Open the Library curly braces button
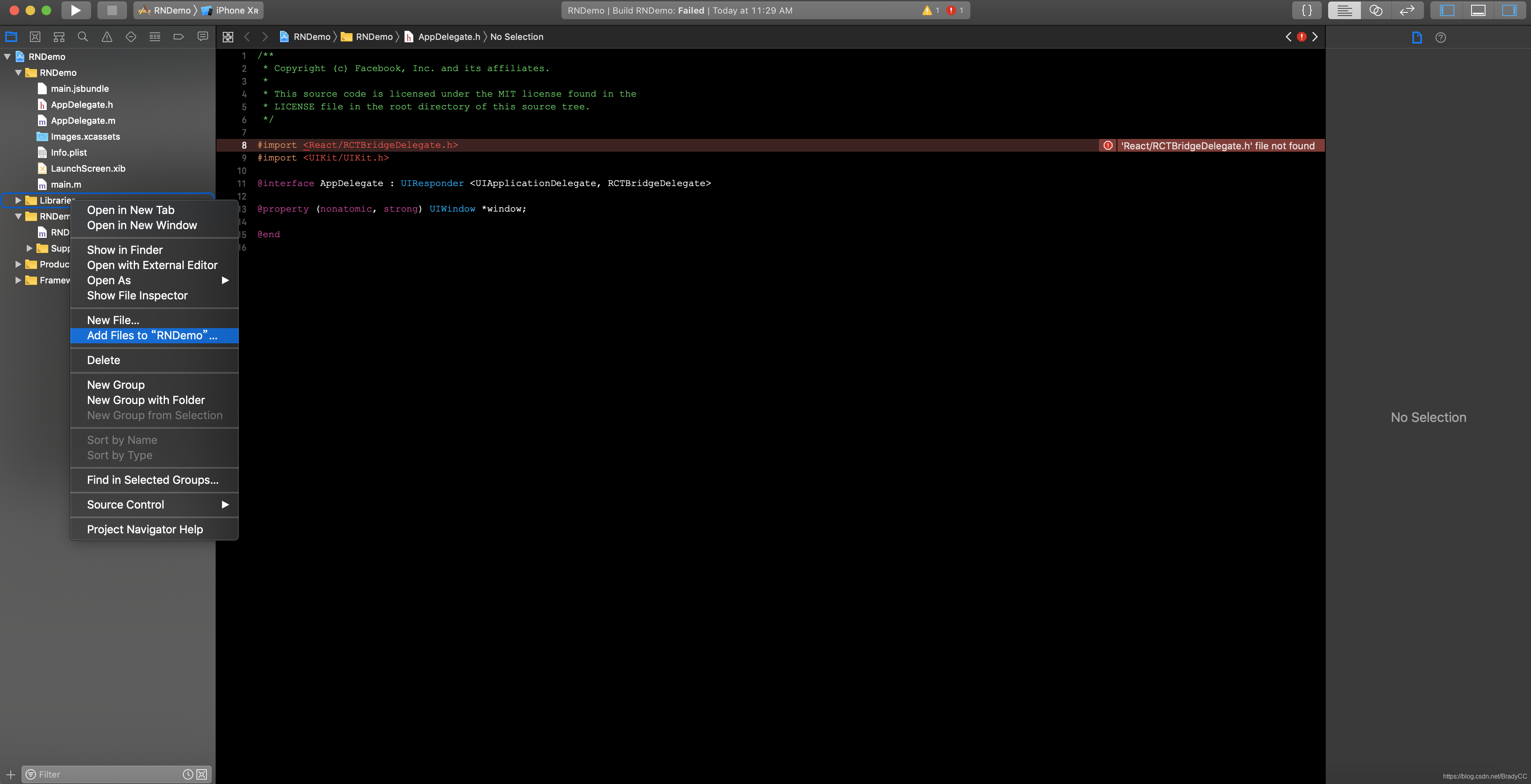Screen dimensions: 1531x784 [1306, 10]
